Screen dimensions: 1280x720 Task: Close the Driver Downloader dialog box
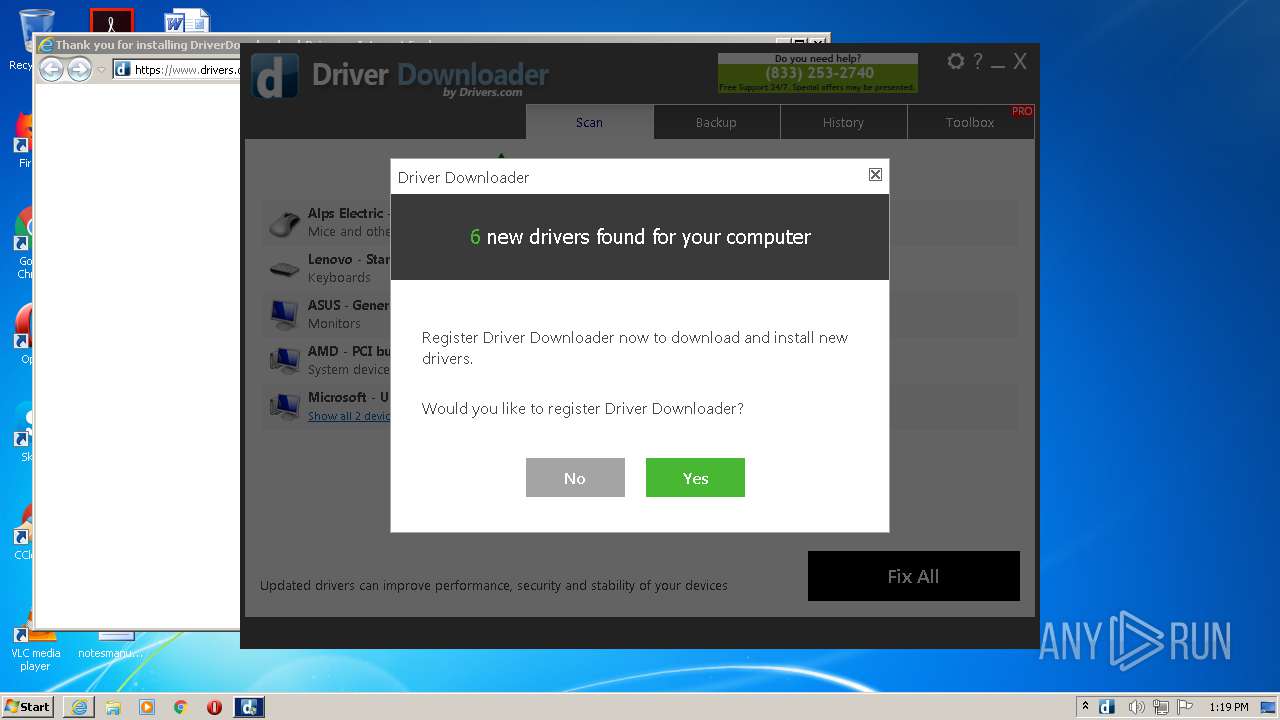pos(875,174)
